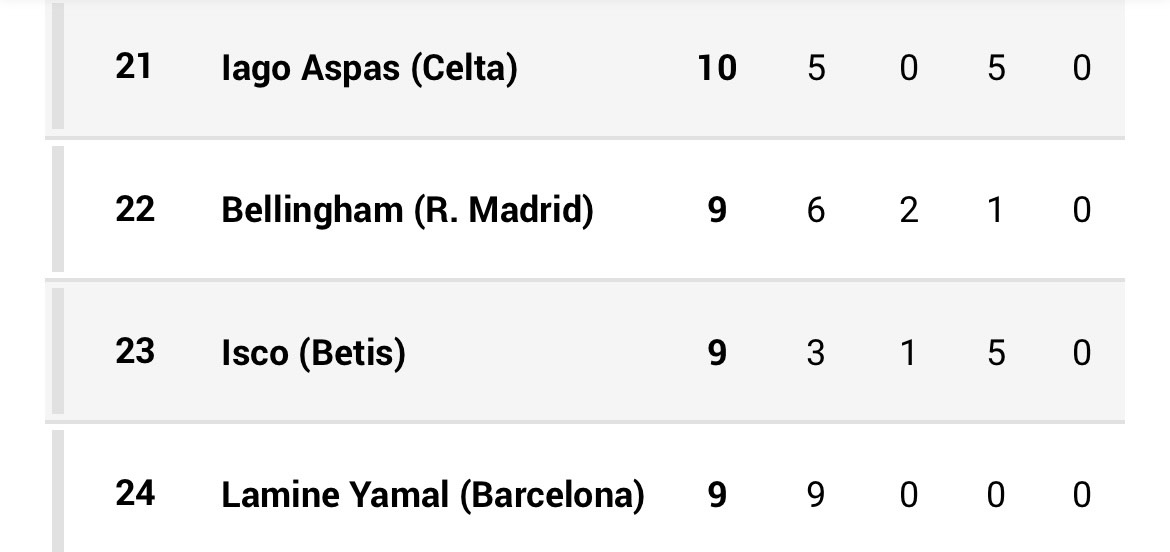Click the value 1 in Isco's row
Image resolution: width=1170 pixels, height=552 pixels.
[908, 353]
